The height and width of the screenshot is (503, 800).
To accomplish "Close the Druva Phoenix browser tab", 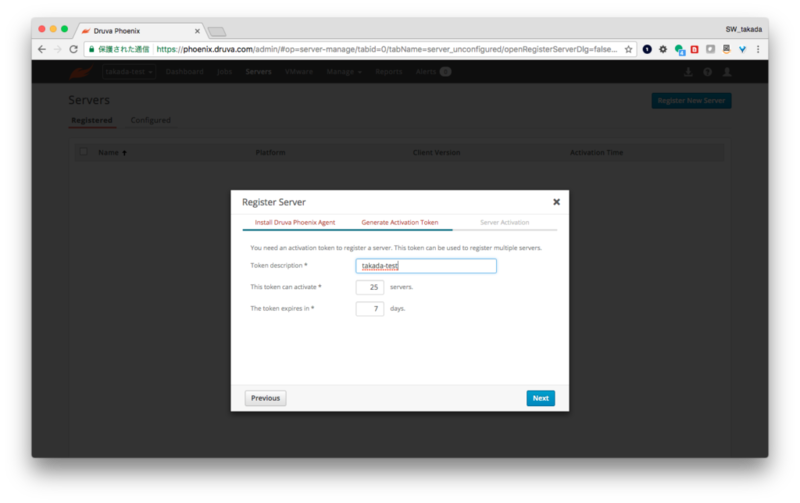I will coord(197,31).
